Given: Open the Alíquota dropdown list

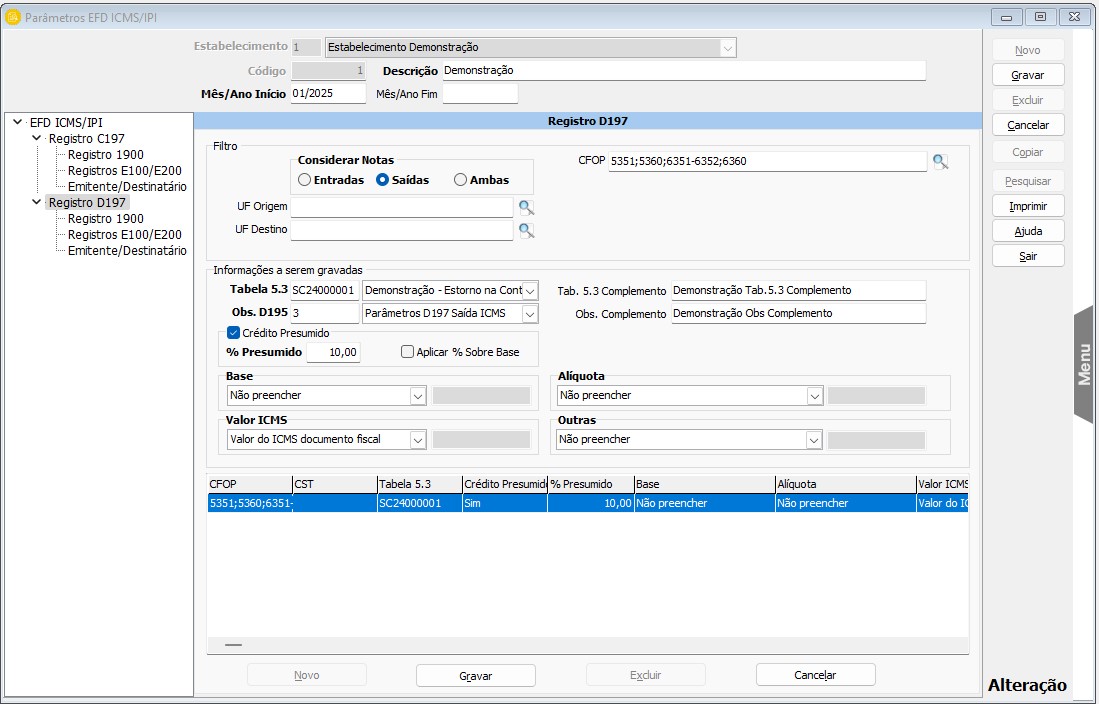Looking at the screenshot, I should pyautogui.click(x=814, y=395).
